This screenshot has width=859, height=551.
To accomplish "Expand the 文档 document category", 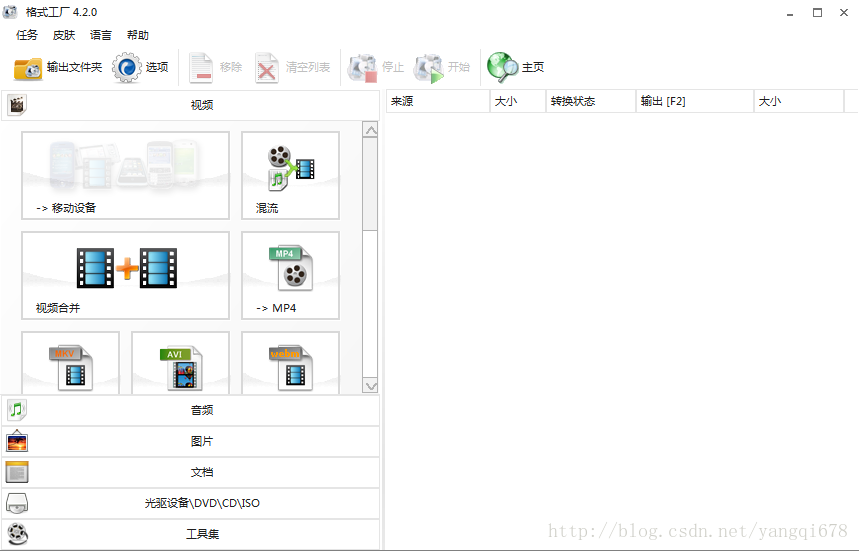I will pyautogui.click(x=191, y=472).
